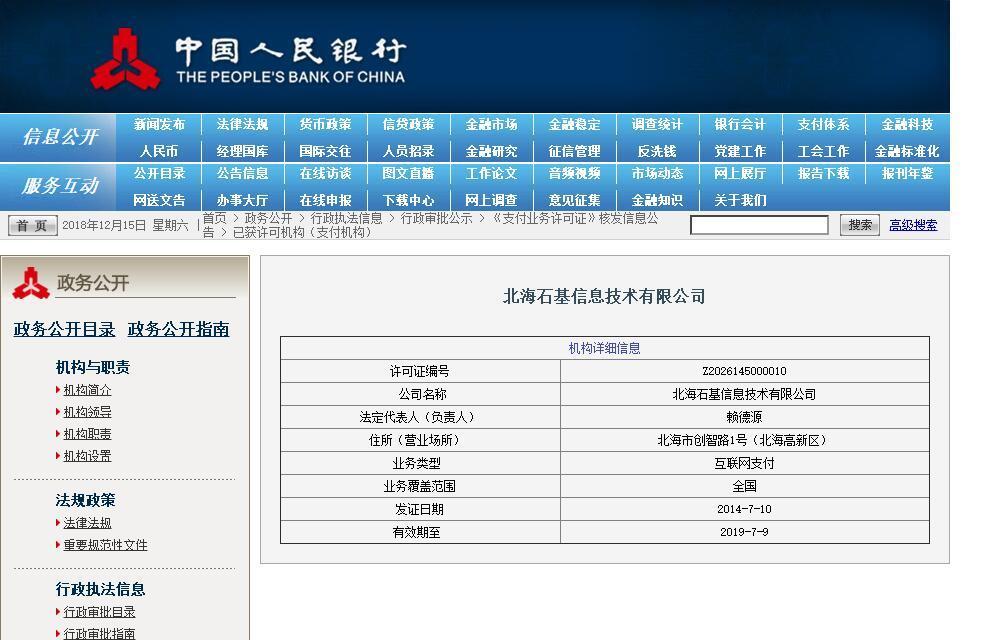Open 在线访谈 page

(325, 173)
